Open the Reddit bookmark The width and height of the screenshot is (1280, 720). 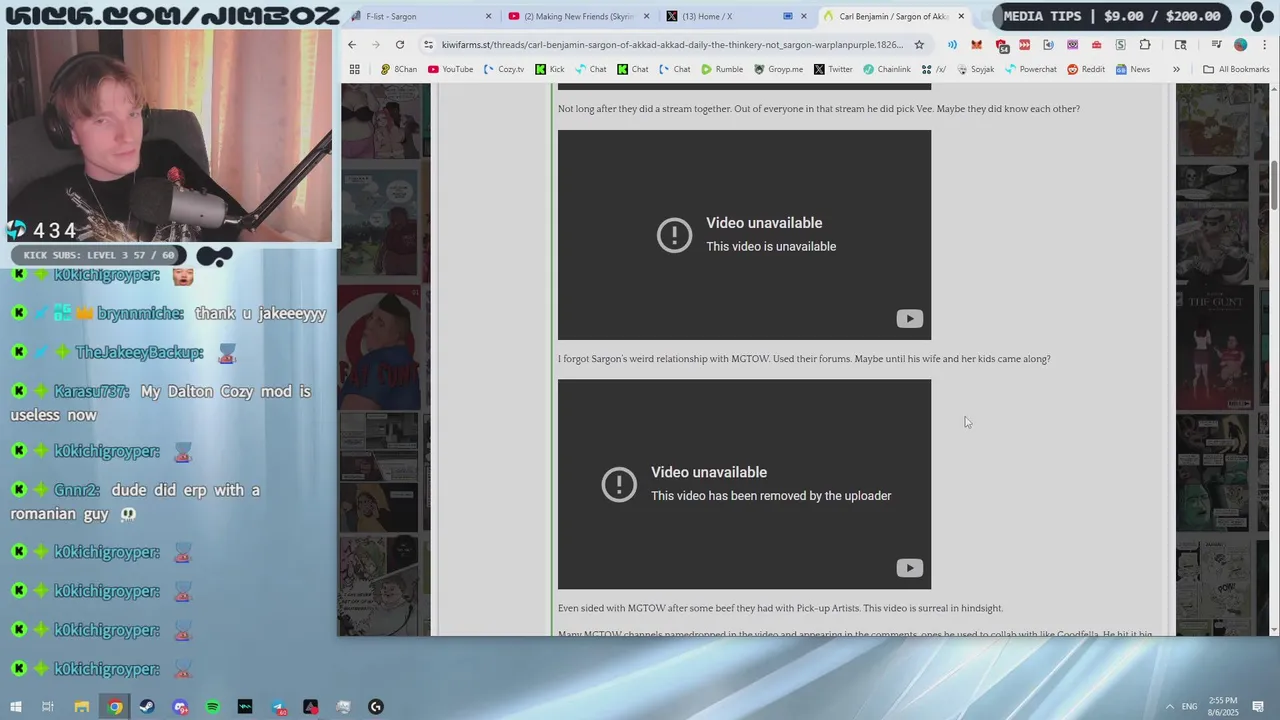pyautogui.click(x=1086, y=69)
